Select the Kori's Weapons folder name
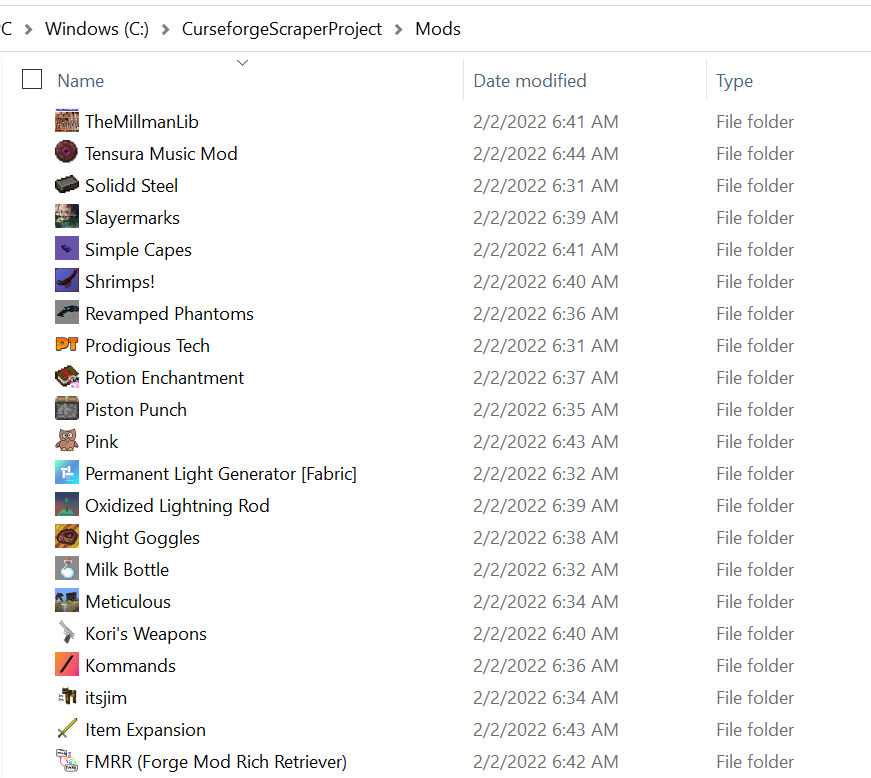The image size is (871, 778). (146, 634)
